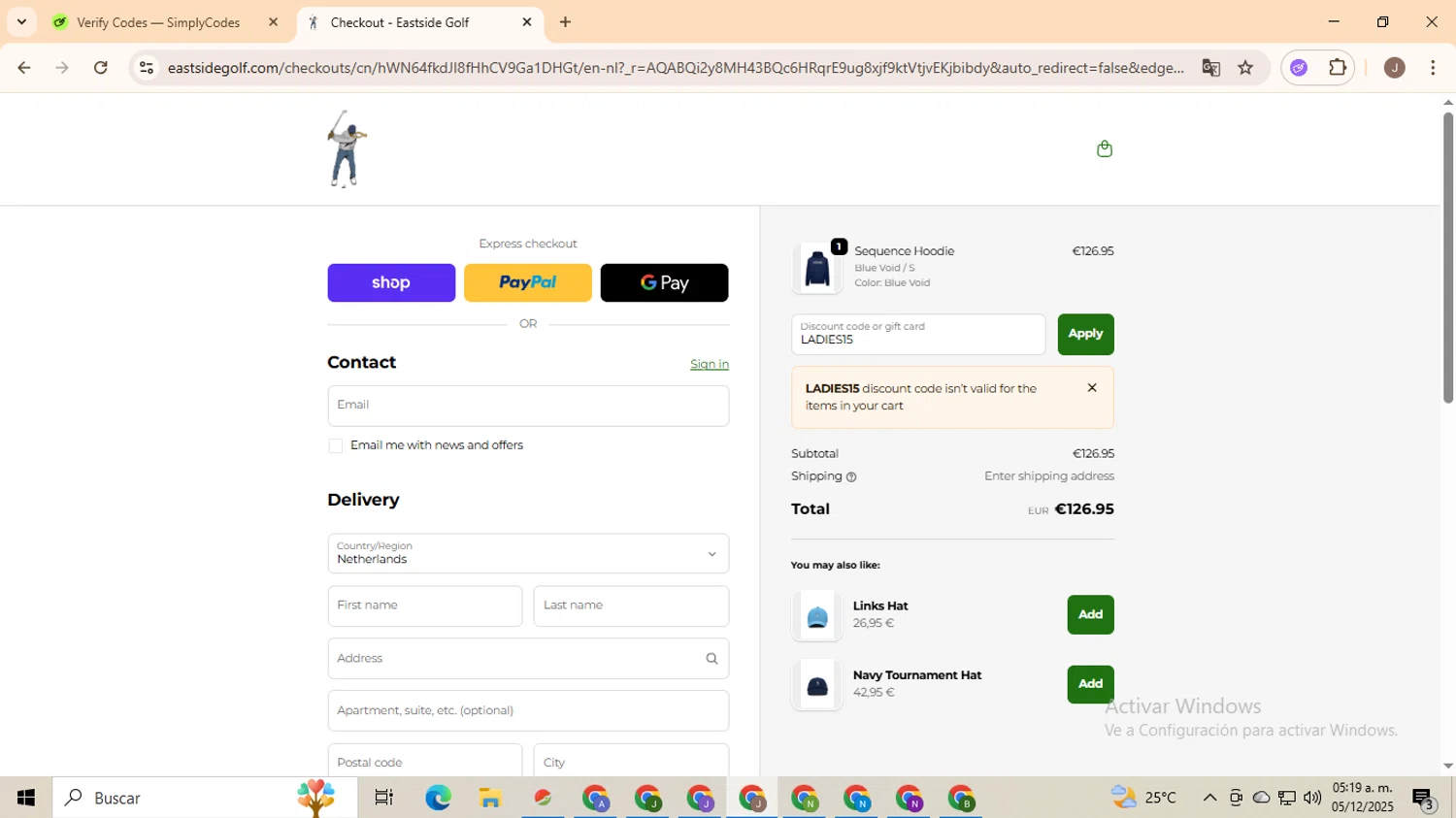View site information icon in address bar
The width and height of the screenshot is (1456, 818).
click(x=147, y=68)
